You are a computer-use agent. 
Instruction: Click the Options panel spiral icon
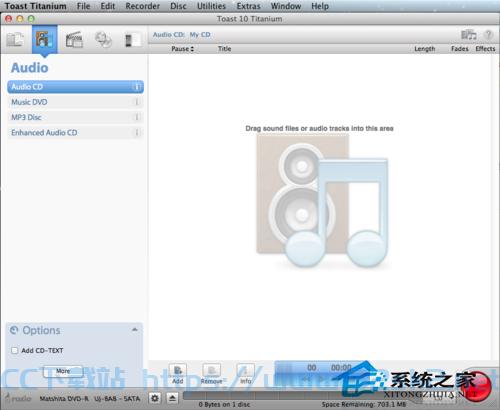(14, 330)
